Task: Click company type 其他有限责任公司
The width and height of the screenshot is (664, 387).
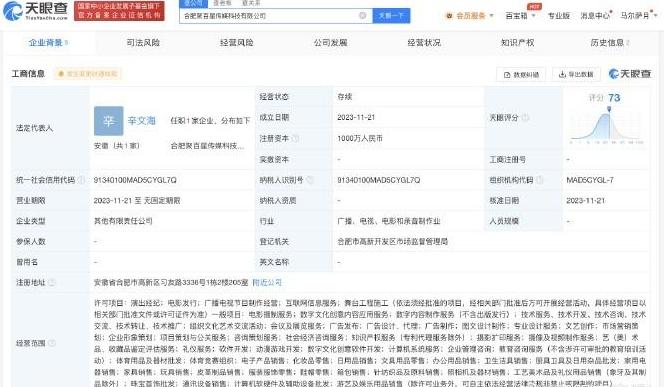Action: point(123,221)
